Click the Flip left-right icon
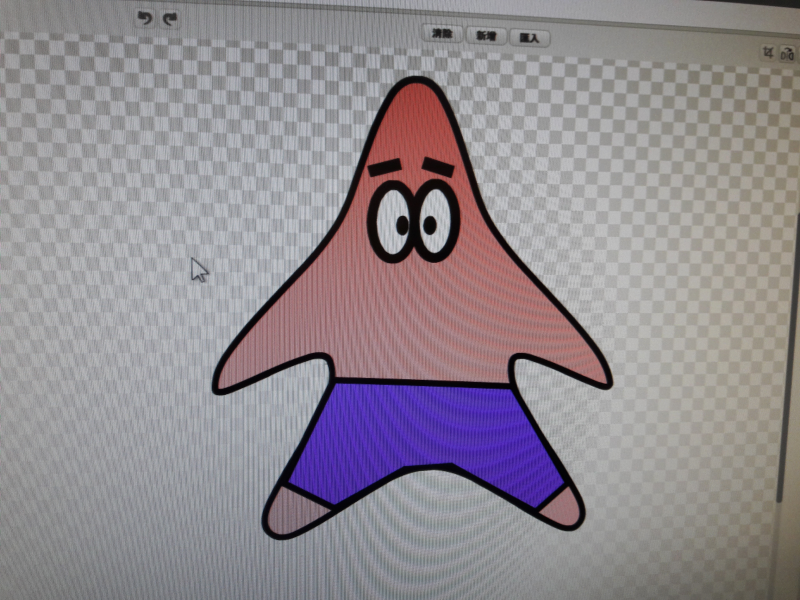The height and width of the screenshot is (600, 800). tap(786, 53)
